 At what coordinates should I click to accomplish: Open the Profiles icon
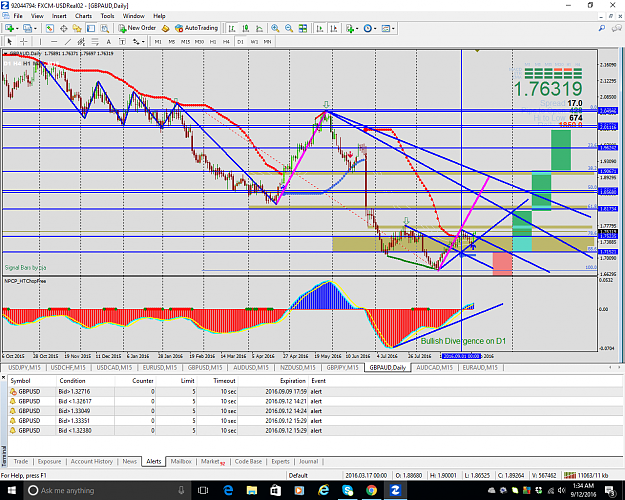pos(27,28)
